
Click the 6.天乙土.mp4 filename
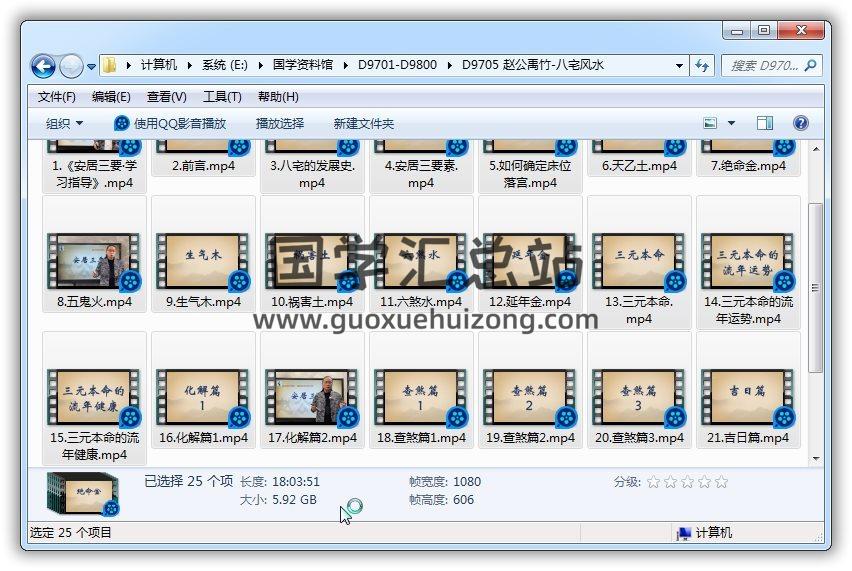pos(639,166)
